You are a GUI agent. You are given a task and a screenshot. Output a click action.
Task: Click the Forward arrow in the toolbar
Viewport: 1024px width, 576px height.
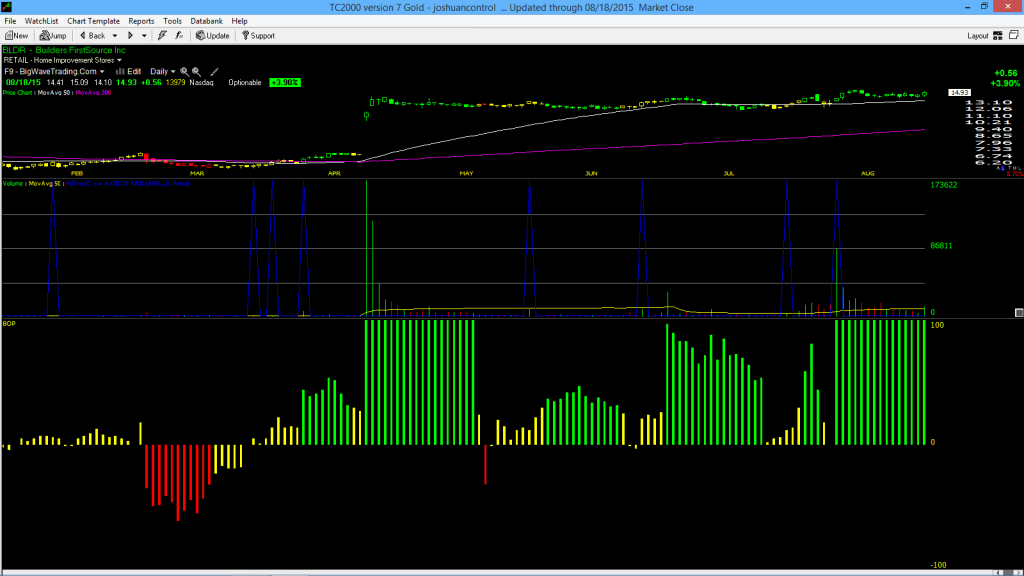coord(130,36)
